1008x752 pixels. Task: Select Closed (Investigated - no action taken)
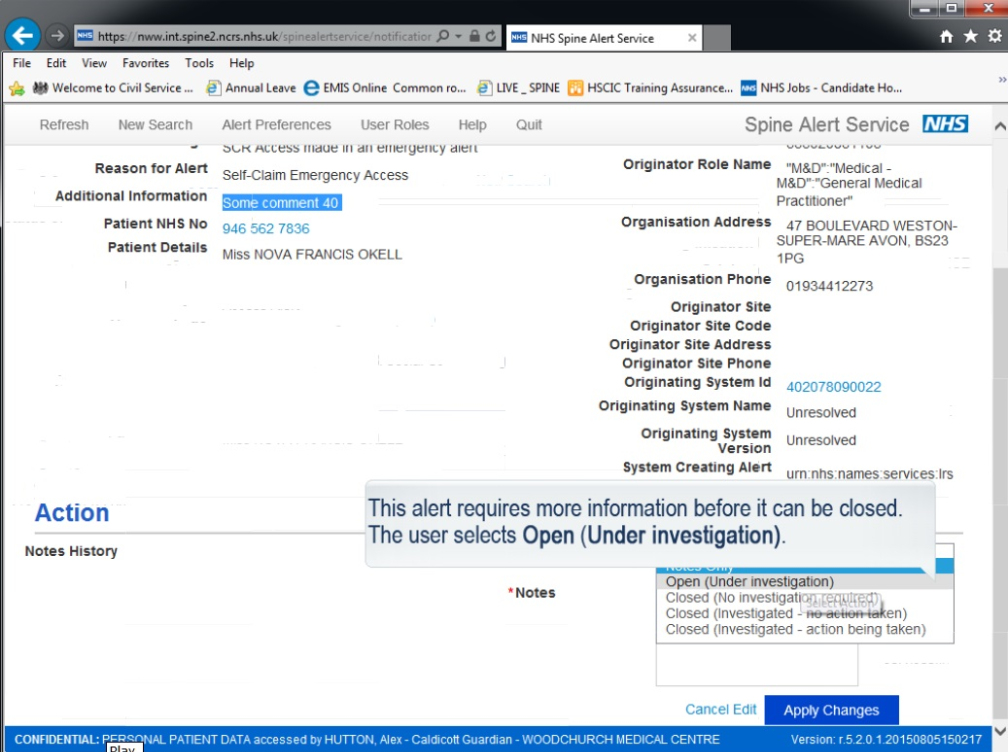tap(804, 613)
